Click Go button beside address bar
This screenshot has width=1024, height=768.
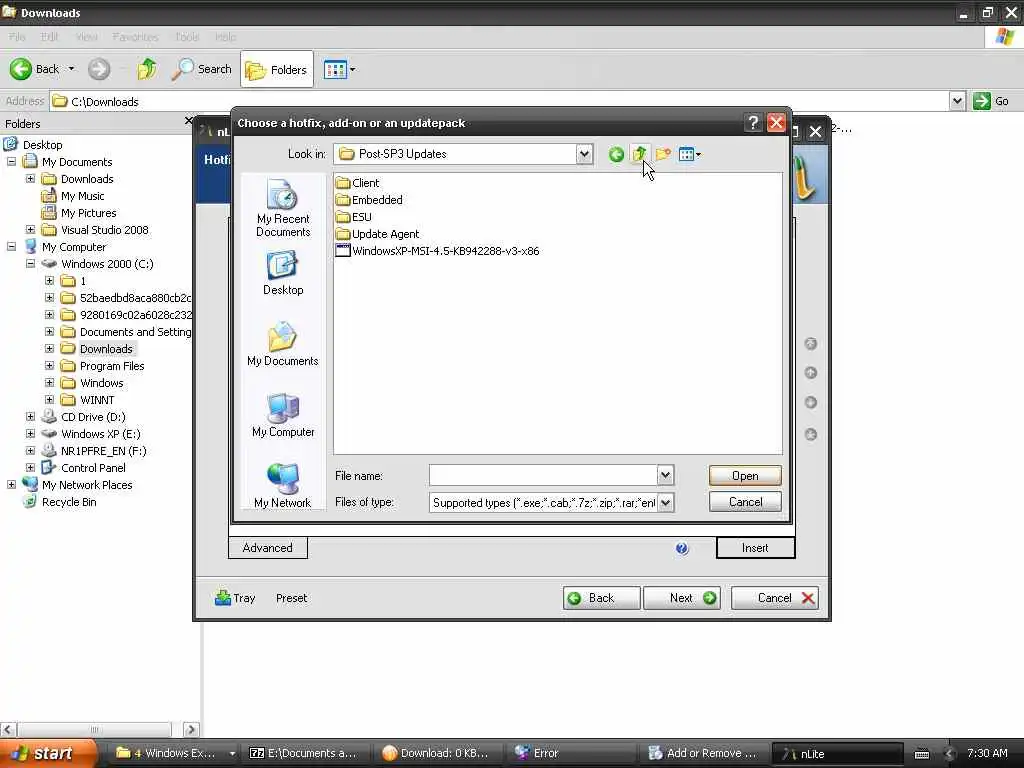pyautogui.click(x=991, y=101)
